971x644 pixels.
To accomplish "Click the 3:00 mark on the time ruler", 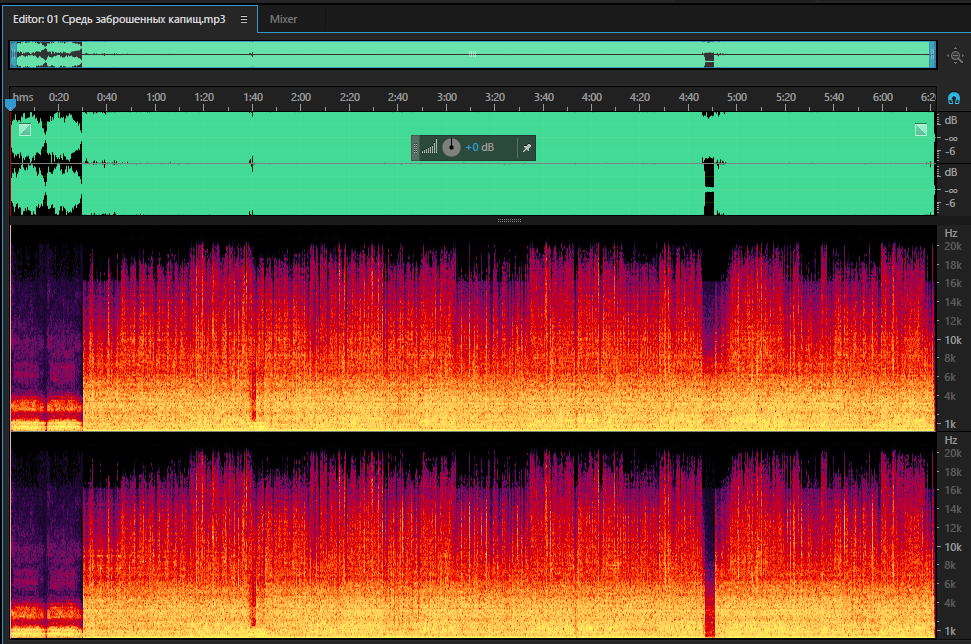I will [446, 97].
